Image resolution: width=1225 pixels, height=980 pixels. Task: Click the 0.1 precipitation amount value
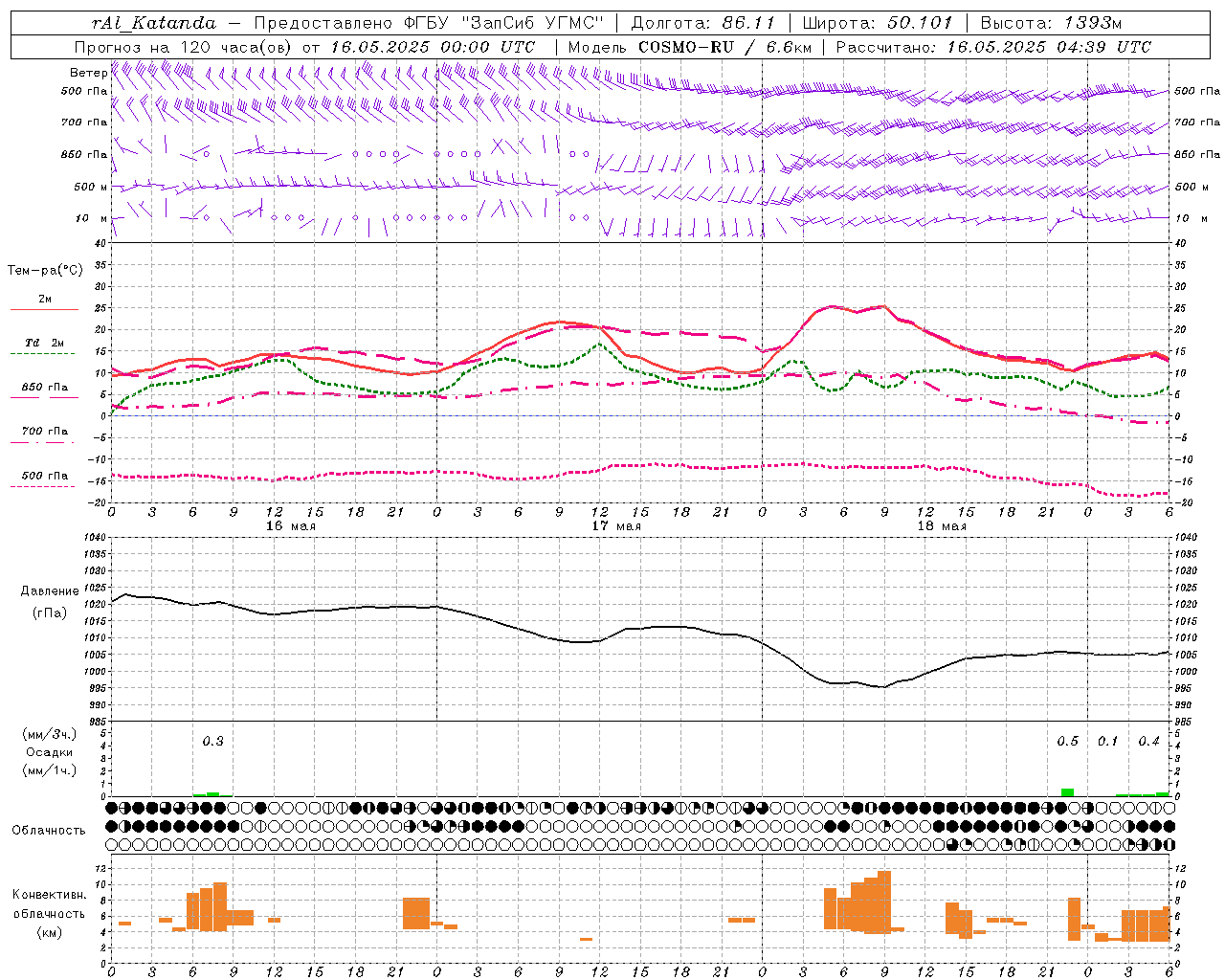(x=1107, y=741)
